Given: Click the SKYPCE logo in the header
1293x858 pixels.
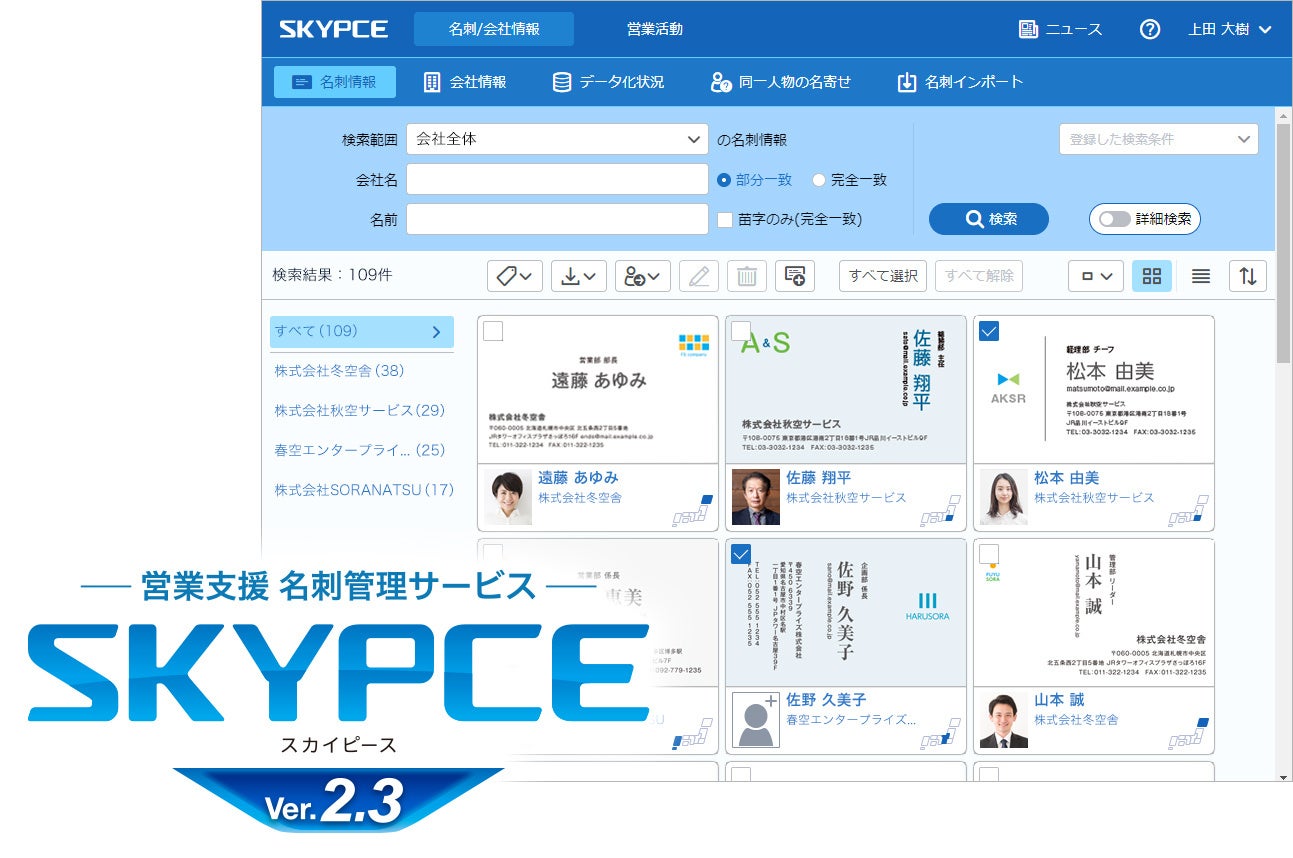Looking at the screenshot, I should 333,29.
